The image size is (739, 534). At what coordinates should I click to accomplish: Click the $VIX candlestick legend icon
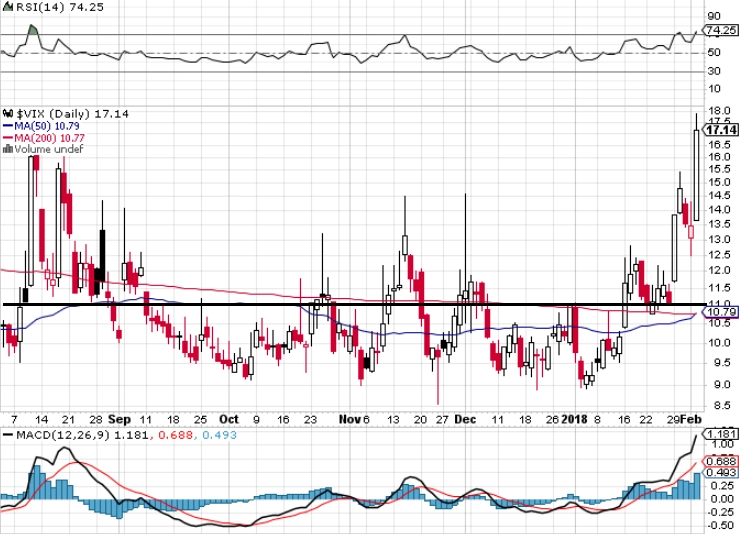coord(8,114)
